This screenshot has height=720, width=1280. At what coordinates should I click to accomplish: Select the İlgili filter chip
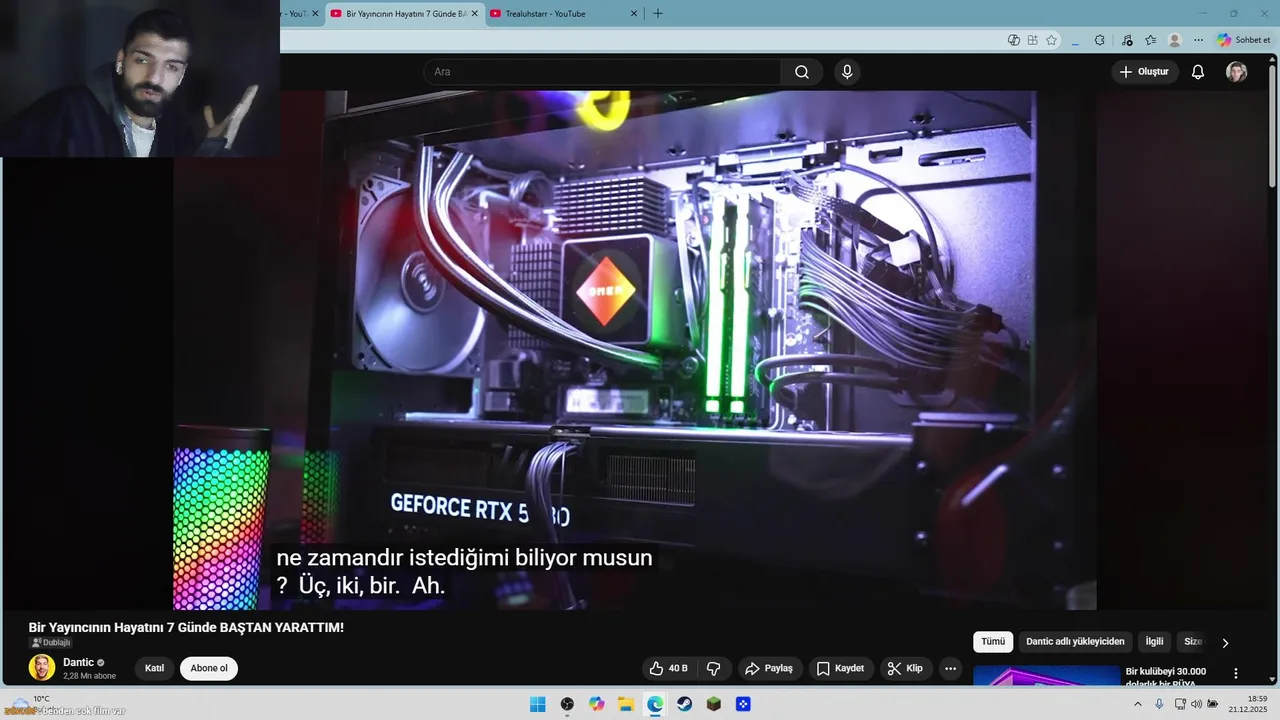(1154, 642)
